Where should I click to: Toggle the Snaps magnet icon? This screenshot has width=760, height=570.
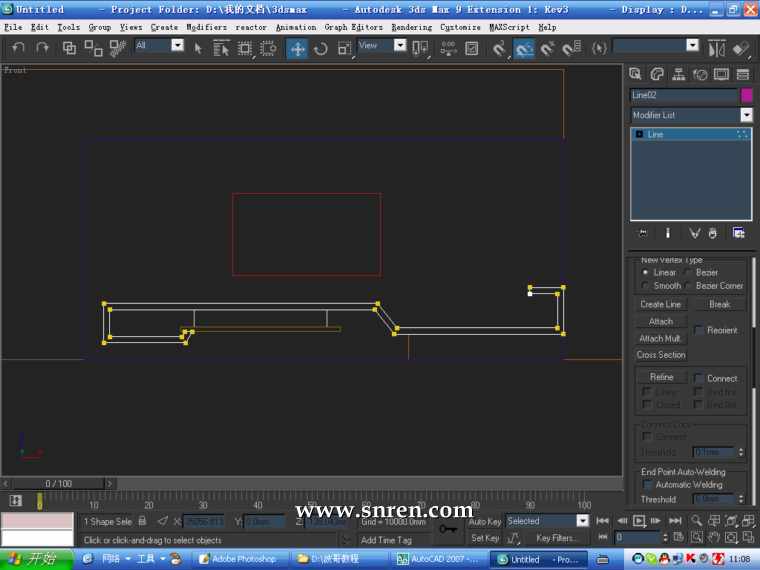[499, 48]
